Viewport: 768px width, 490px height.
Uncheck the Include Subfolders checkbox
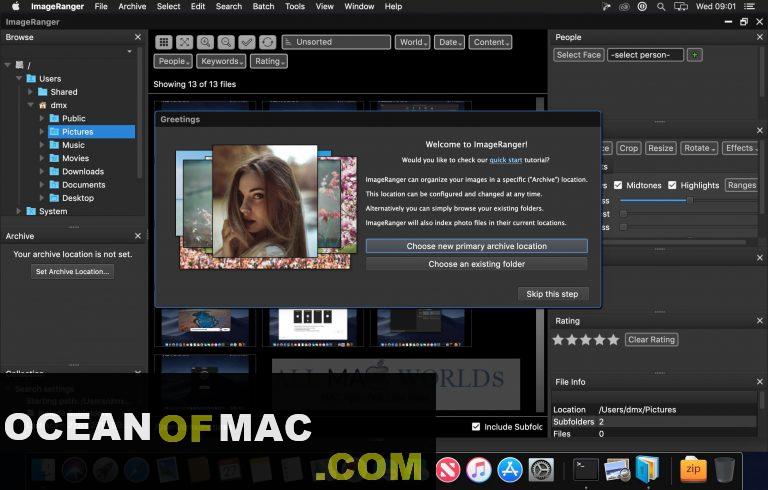point(476,426)
